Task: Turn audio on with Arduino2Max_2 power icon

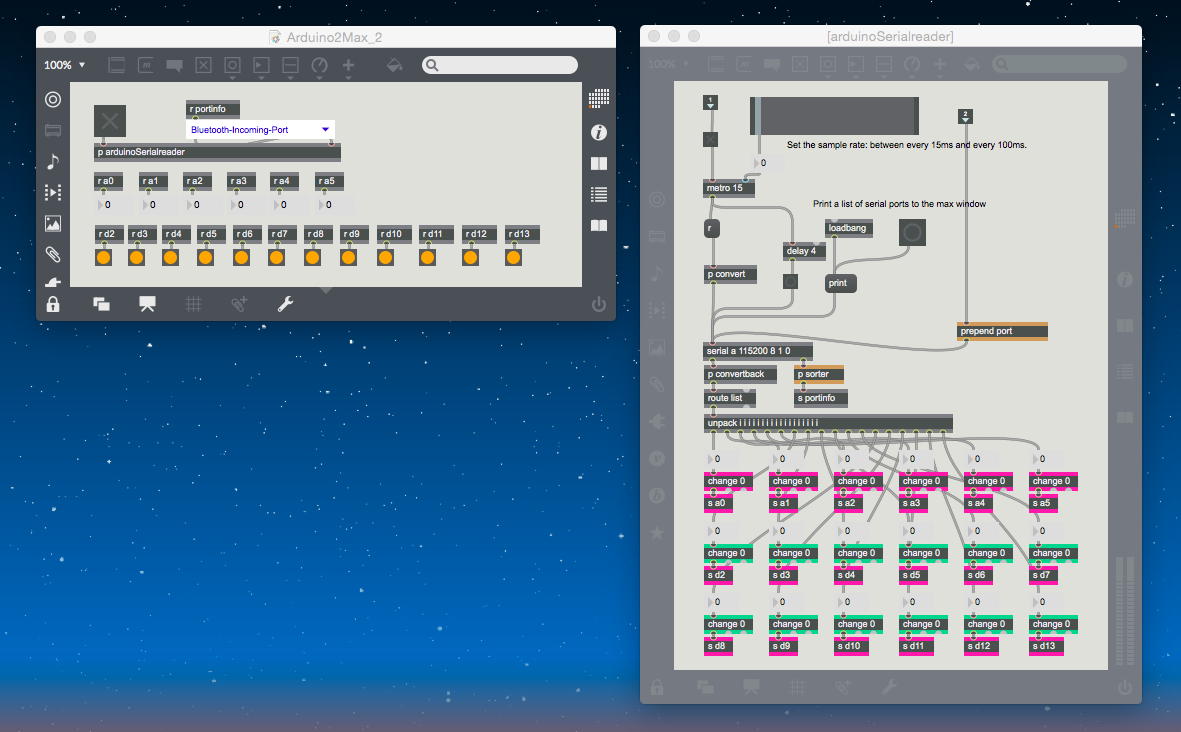Action: (599, 304)
